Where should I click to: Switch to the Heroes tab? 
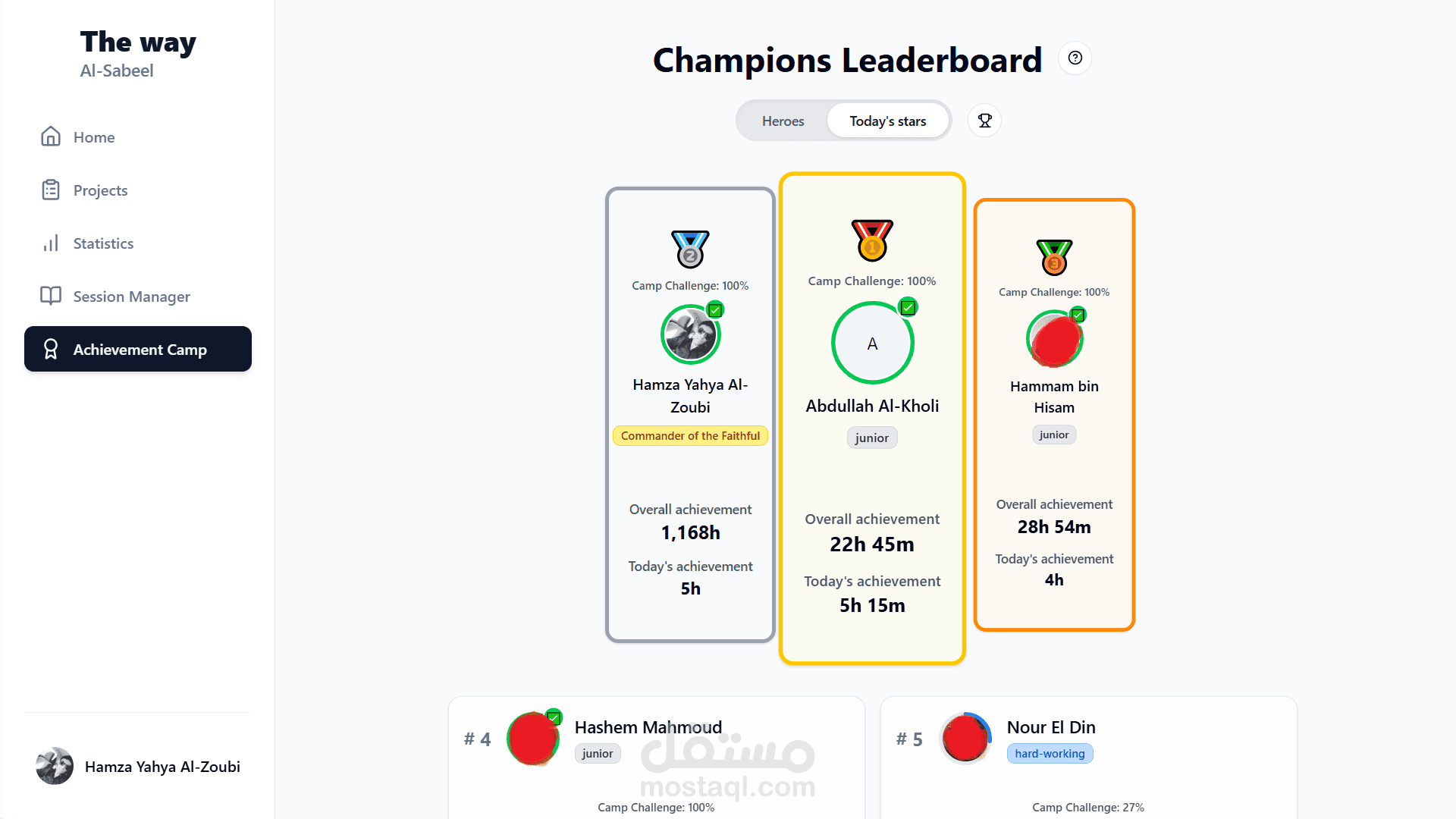[x=783, y=121]
